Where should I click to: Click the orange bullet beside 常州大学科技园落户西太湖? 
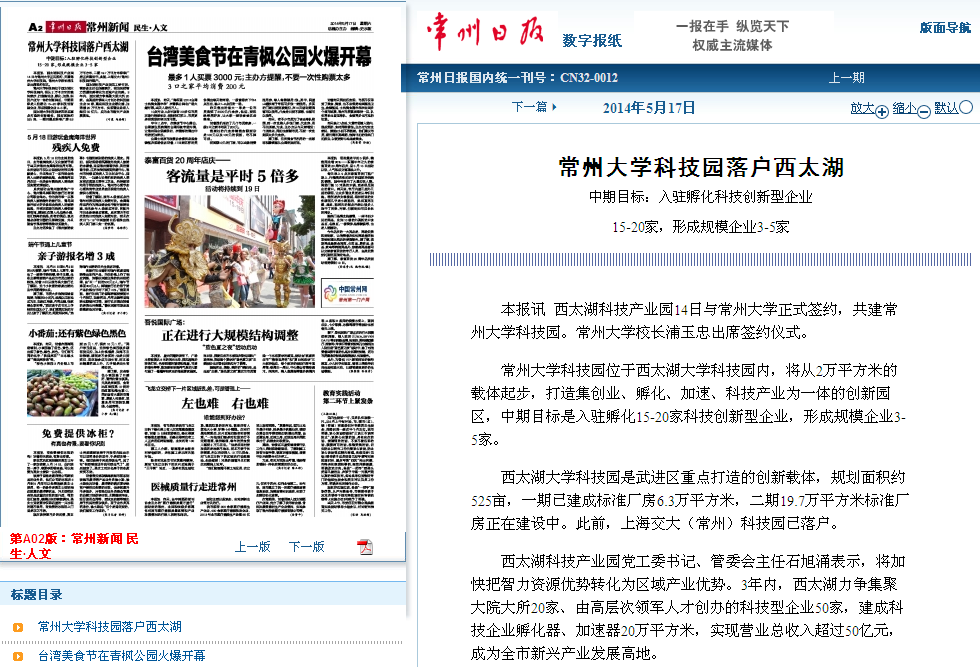click(17, 627)
